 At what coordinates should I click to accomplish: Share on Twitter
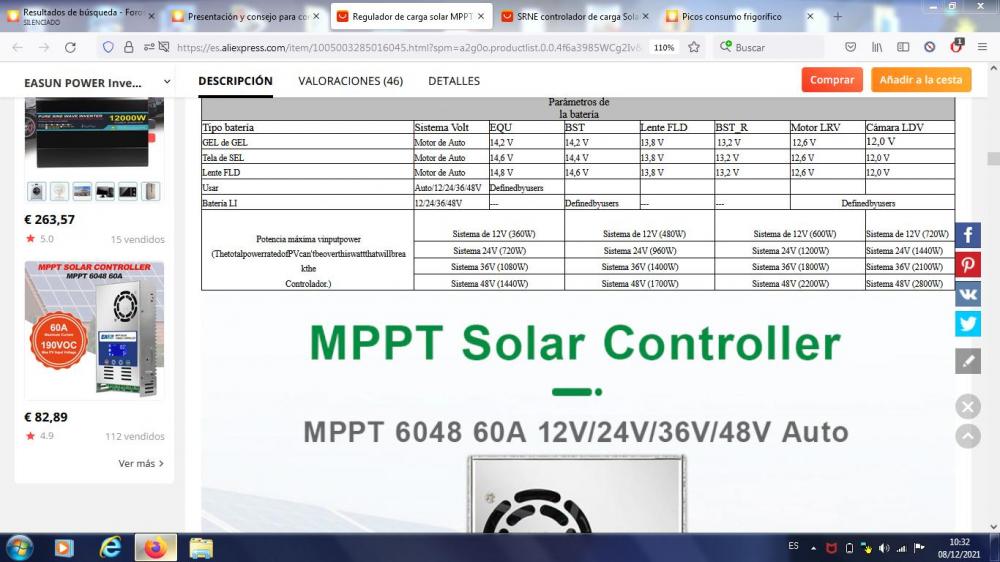coord(967,323)
